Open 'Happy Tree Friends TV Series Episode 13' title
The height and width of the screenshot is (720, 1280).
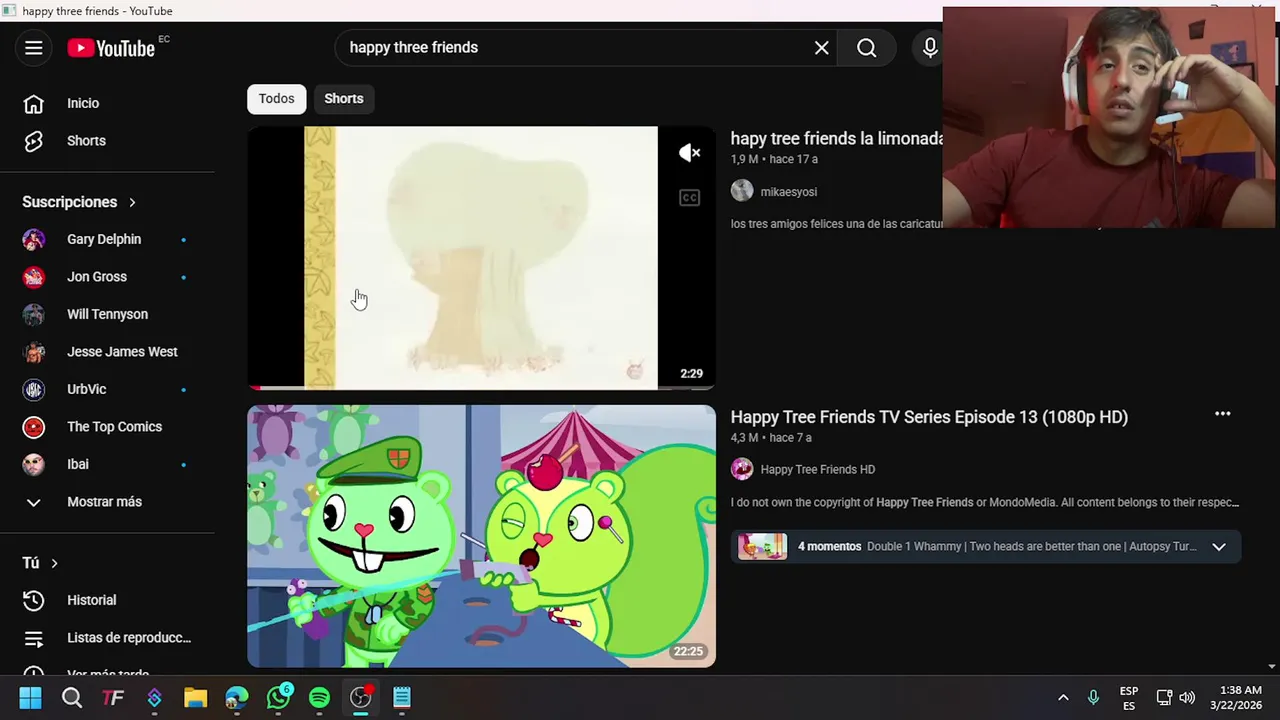pyautogui.click(x=929, y=417)
